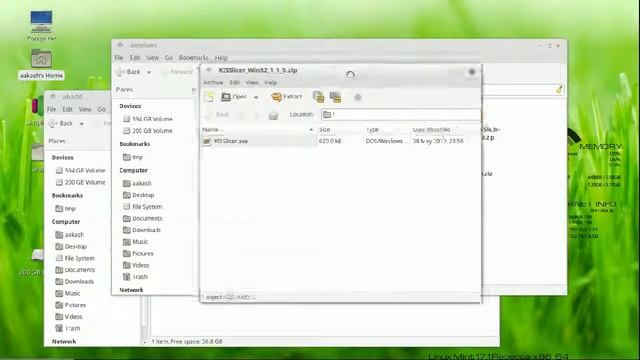Open View menu in the 'windows' file manager
Image resolution: width=640 pixels, height=360 pixels.
tap(153, 58)
